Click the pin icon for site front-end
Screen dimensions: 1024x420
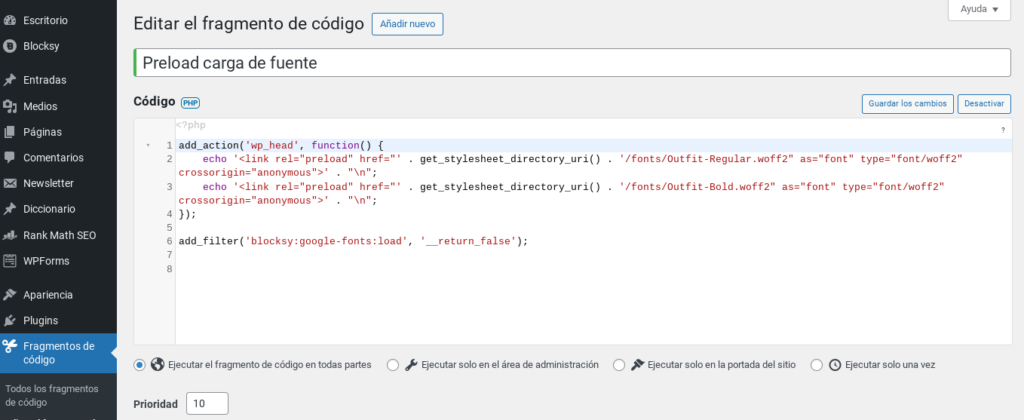tap(637, 365)
